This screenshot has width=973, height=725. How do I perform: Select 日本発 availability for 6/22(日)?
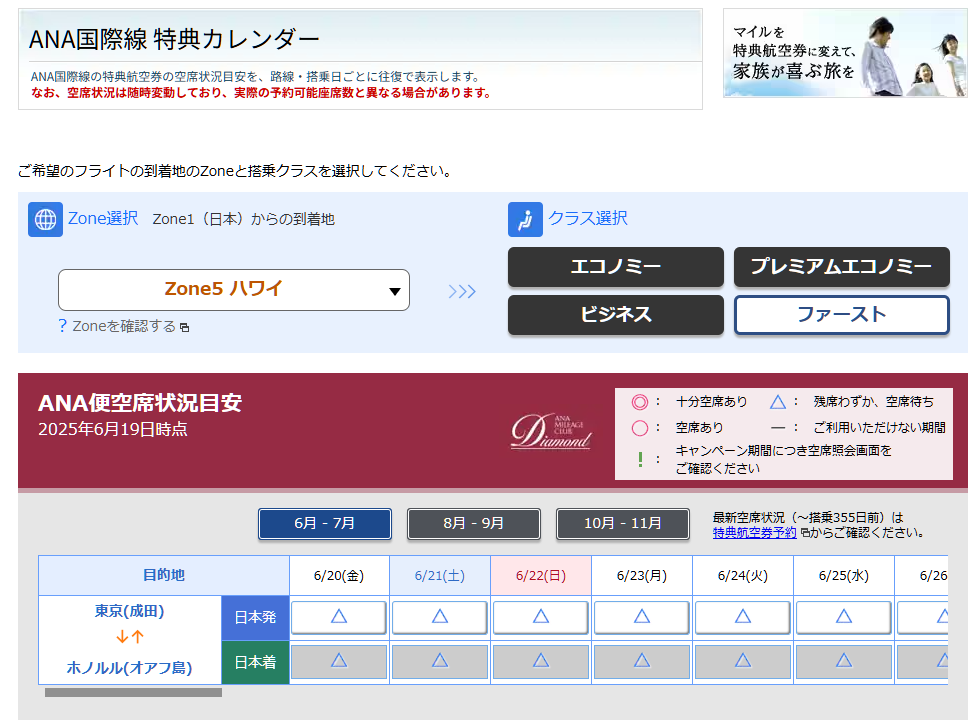[541, 617]
